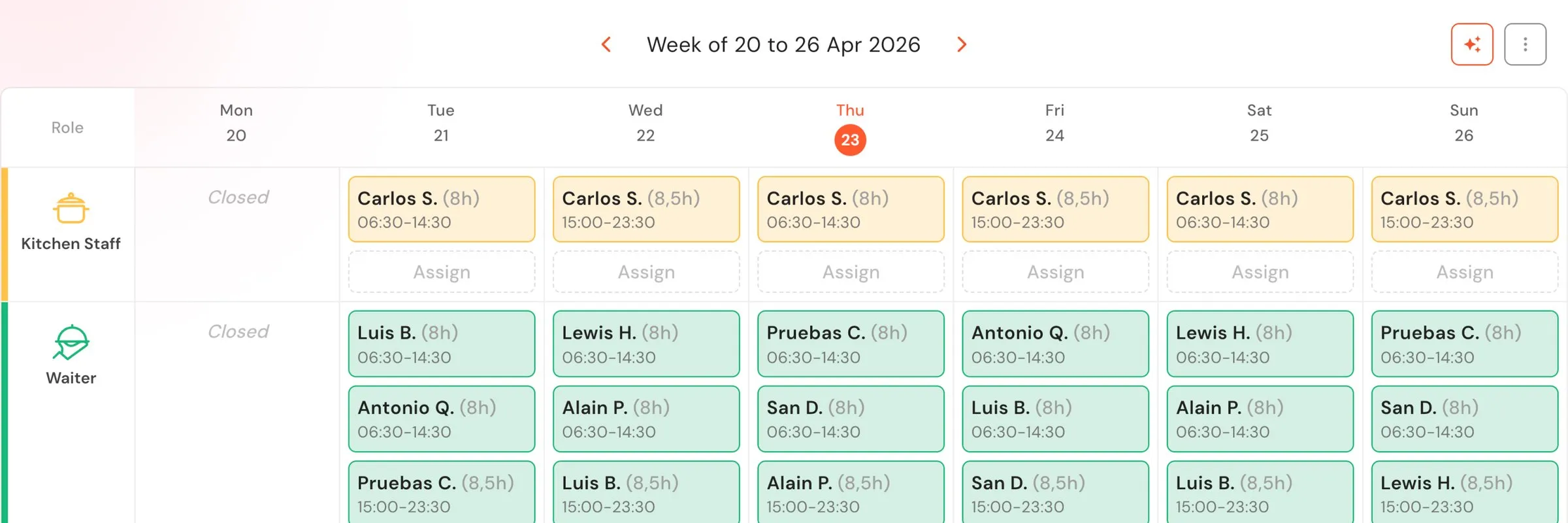Open Assign slot for Kitchen Staff Wednesday
Viewport: 1568px width, 523px height.
tap(645, 272)
